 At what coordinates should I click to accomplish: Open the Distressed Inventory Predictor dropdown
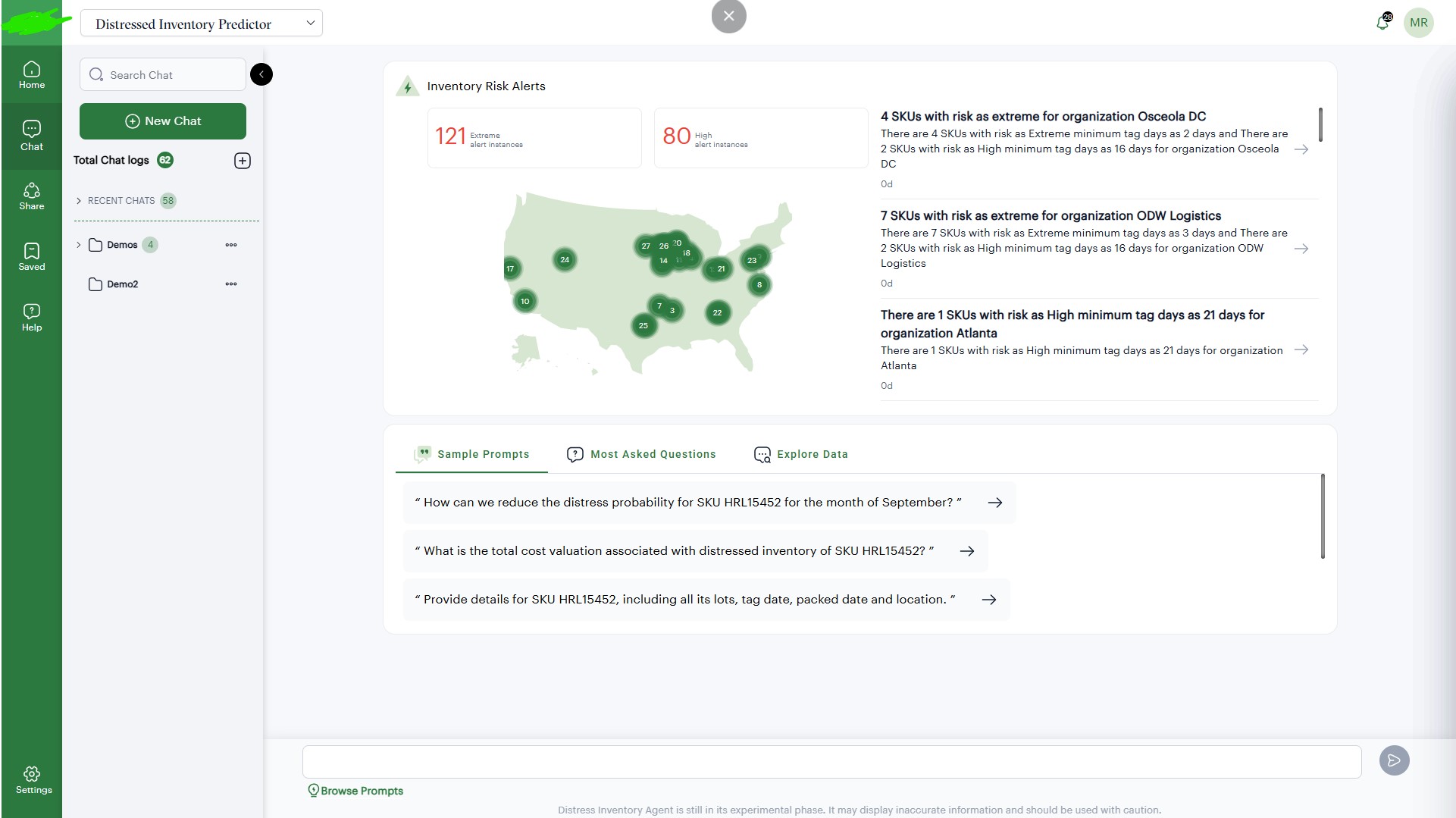(201, 24)
